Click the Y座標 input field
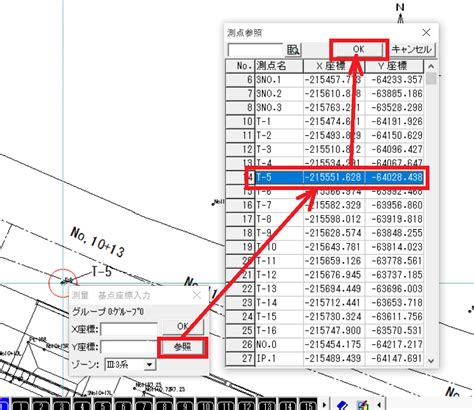Viewport: 474px width, 410px height. pos(129,347)
